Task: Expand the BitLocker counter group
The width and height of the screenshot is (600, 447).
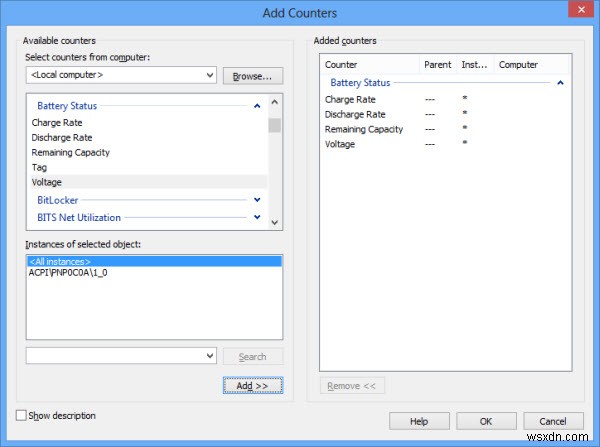Action: (x=257, y=200)
